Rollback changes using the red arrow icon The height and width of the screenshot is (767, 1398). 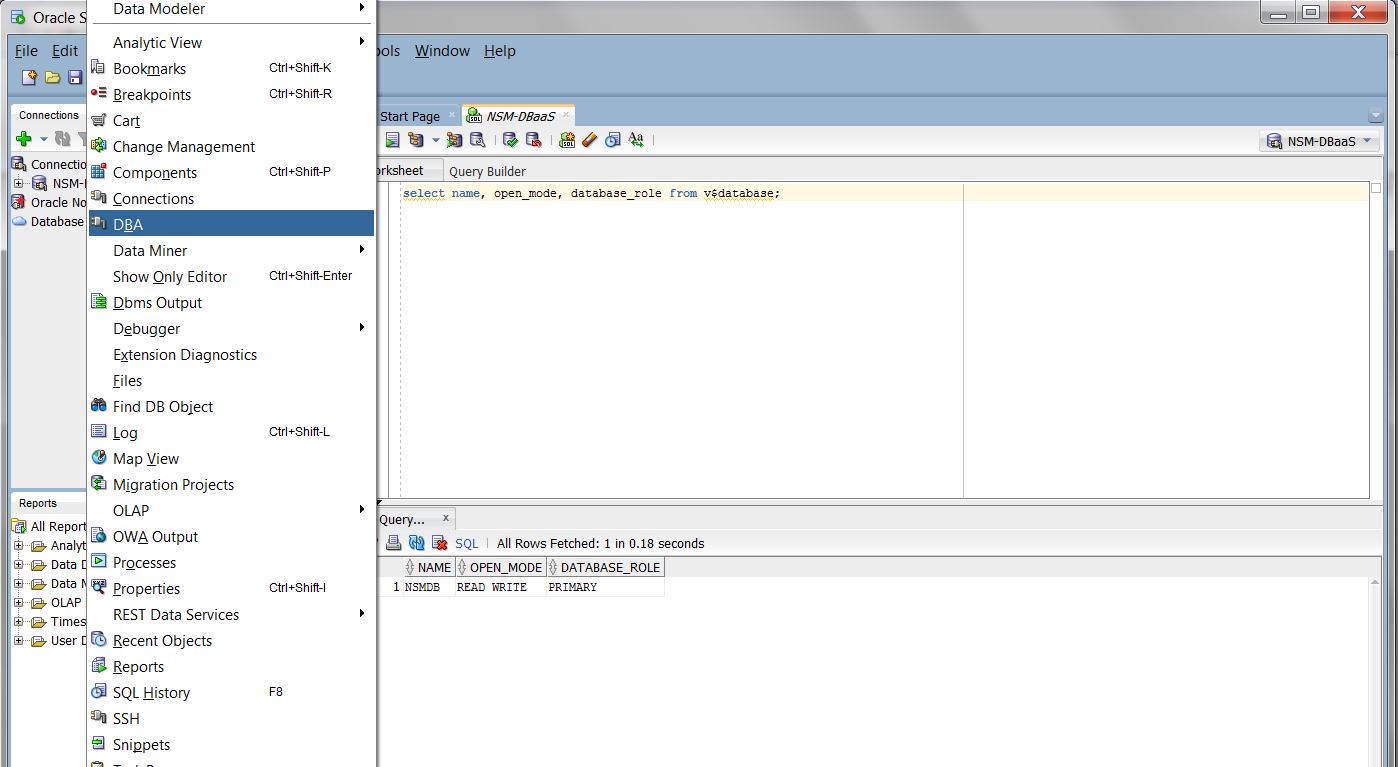pos(533,139)
